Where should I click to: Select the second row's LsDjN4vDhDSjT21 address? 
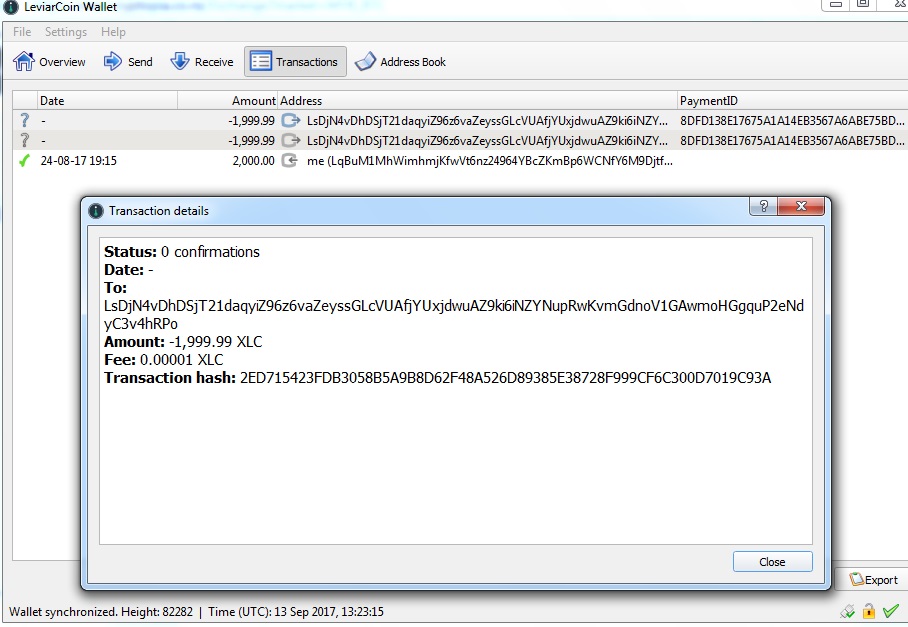tap(487, 141)
